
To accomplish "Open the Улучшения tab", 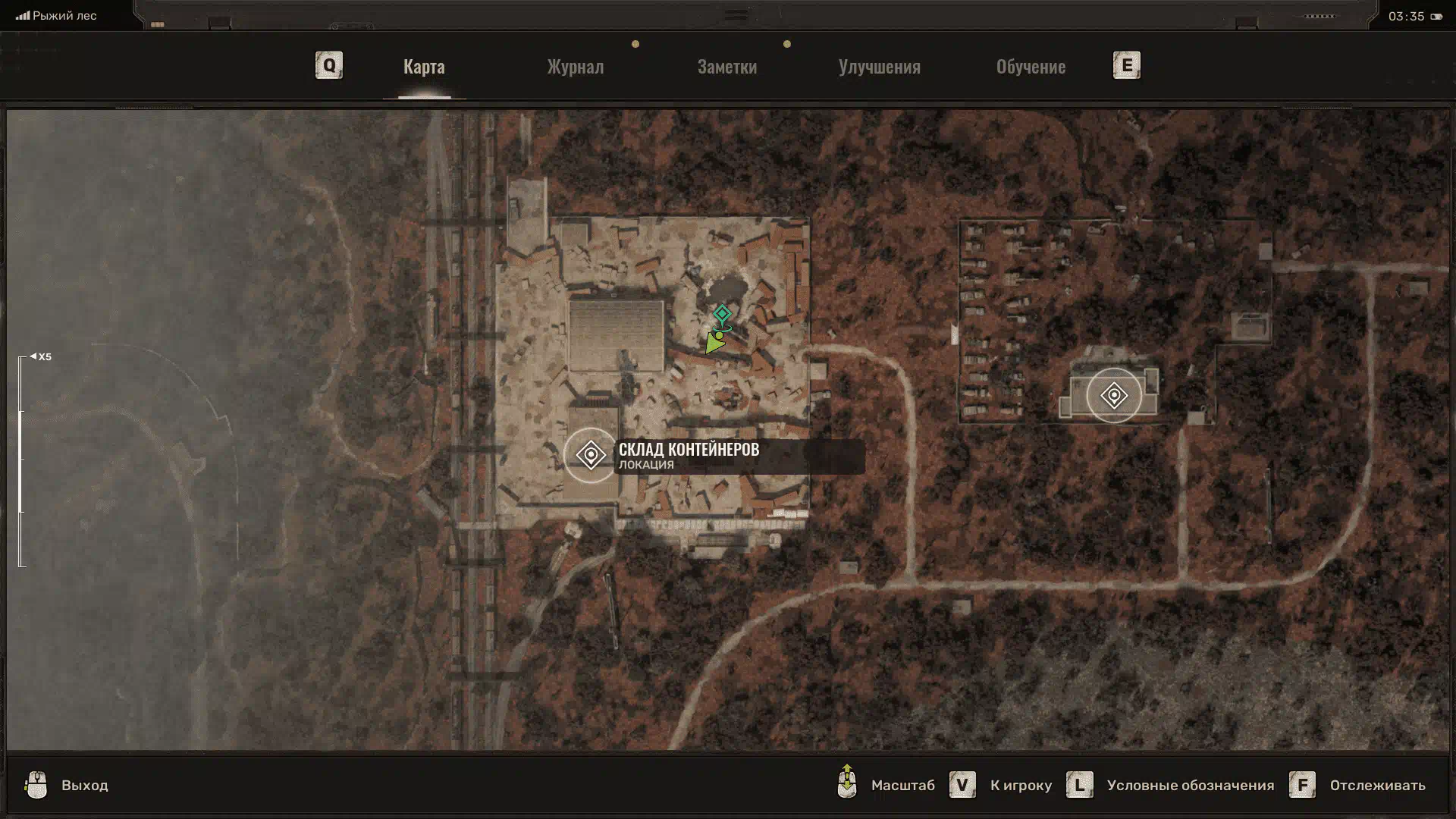I will 879,67.
